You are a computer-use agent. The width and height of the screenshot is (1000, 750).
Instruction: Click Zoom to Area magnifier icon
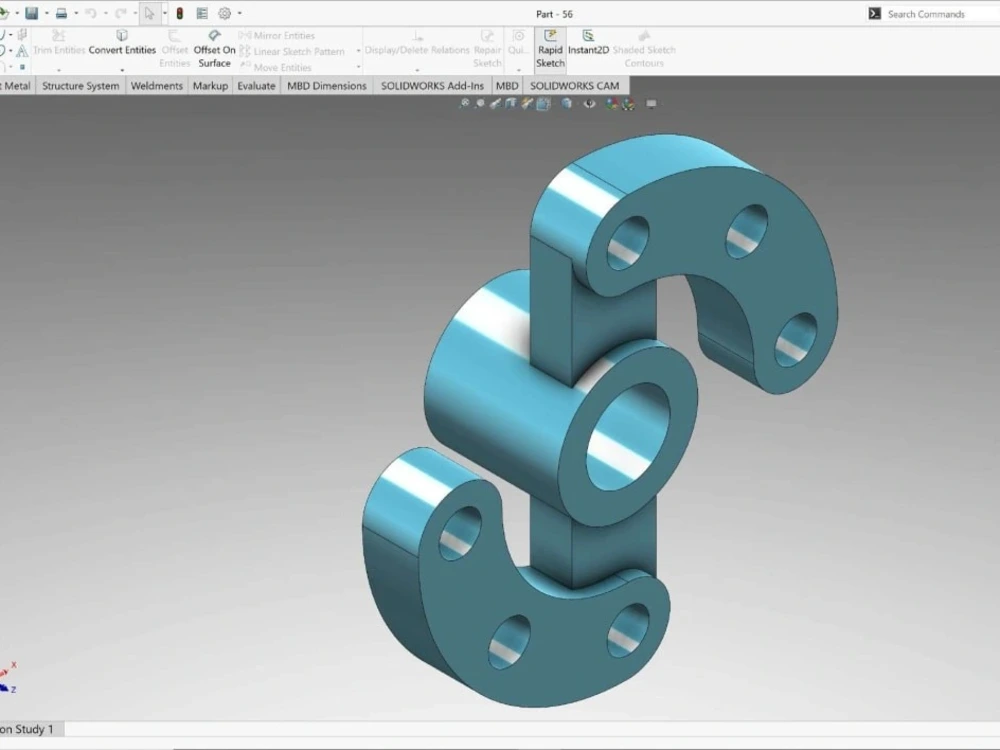480,103
